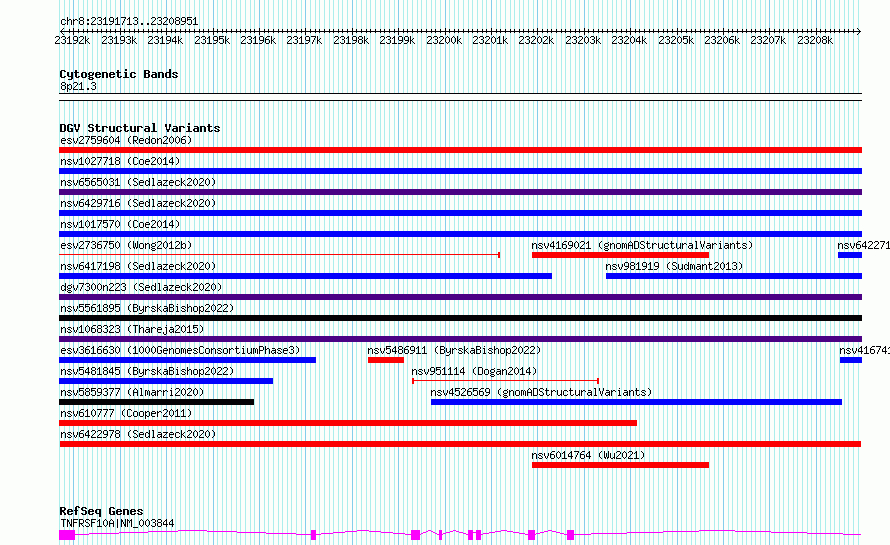This screenshot has width=890, height=545.
Task: Click the 23192k ruler tick label
Action: point(72,40)
